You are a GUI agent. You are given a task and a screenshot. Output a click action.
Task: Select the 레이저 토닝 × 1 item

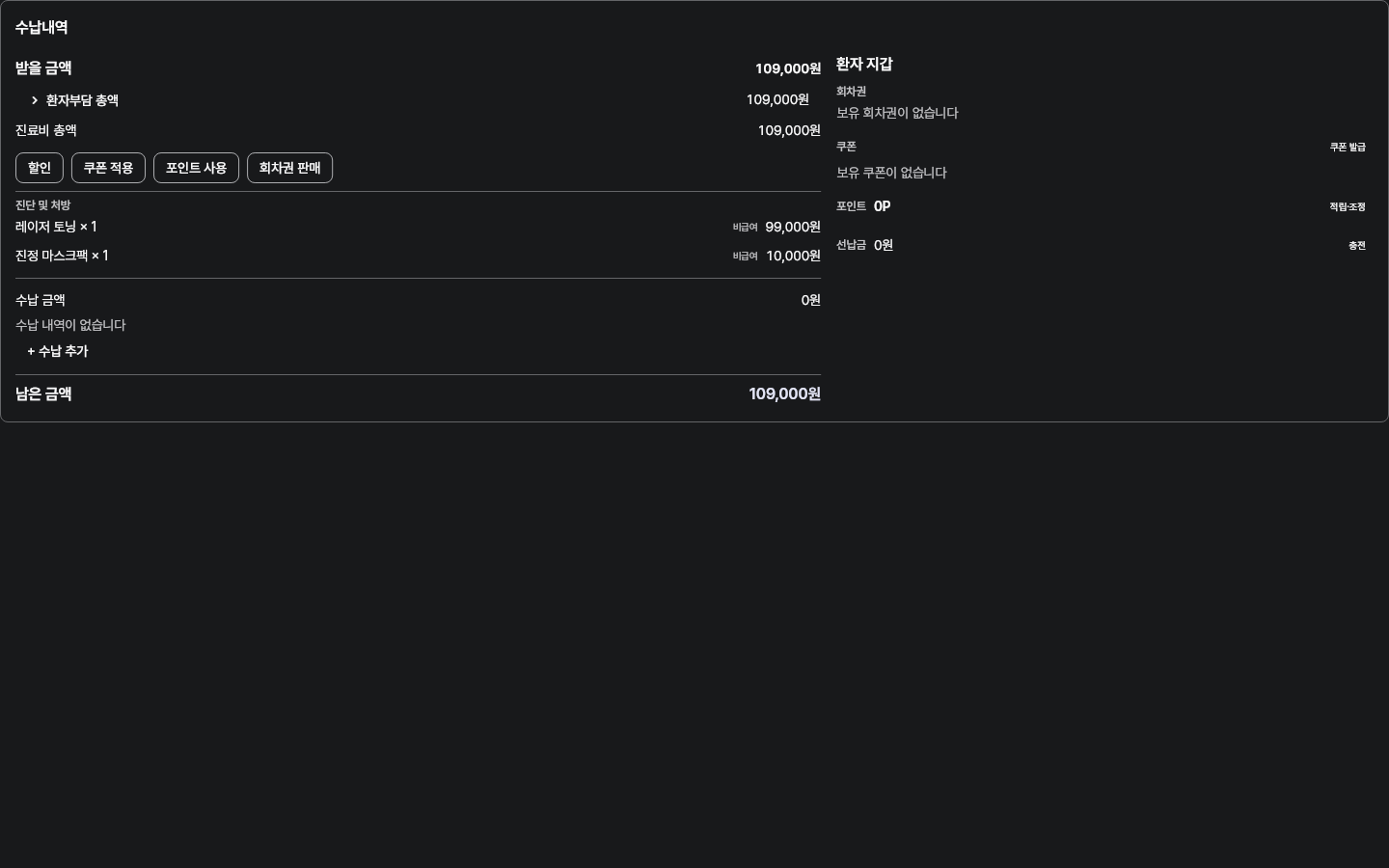point(56,227)
